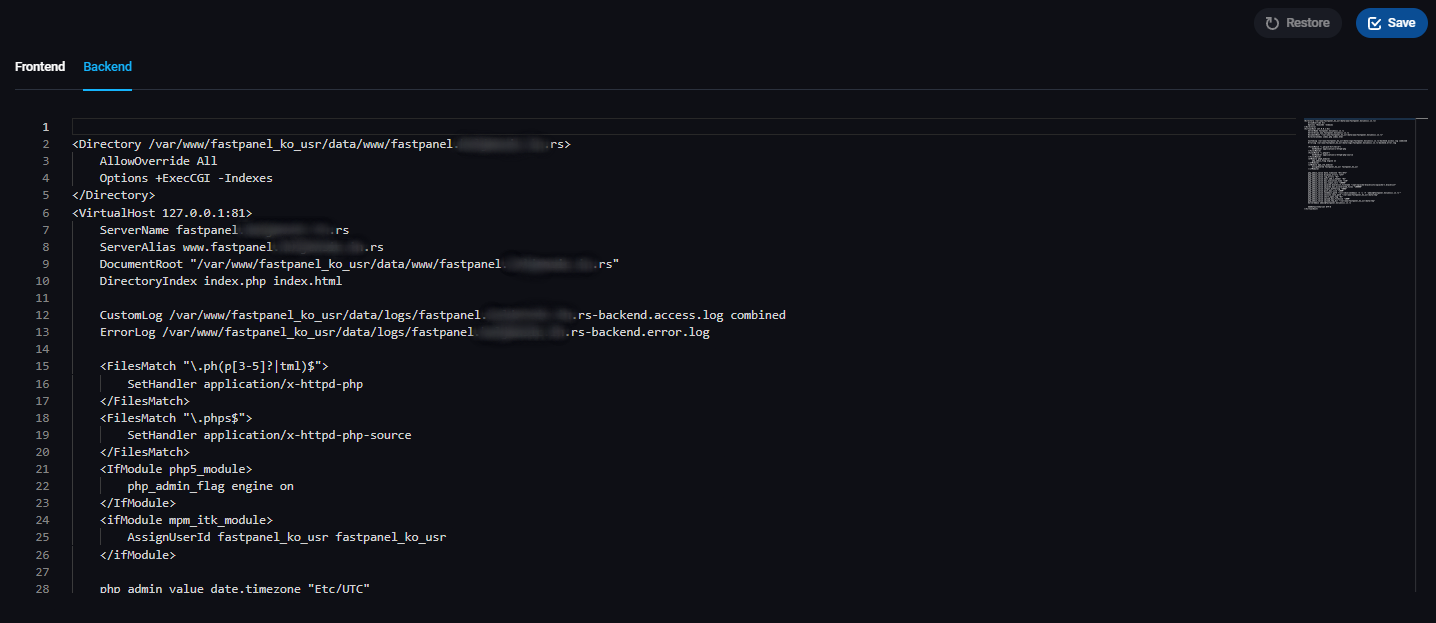Viewport: 1436px width, 623px height.
Task: Click the circular arrow icon in Restore
Action: (x=1272, y=23)
